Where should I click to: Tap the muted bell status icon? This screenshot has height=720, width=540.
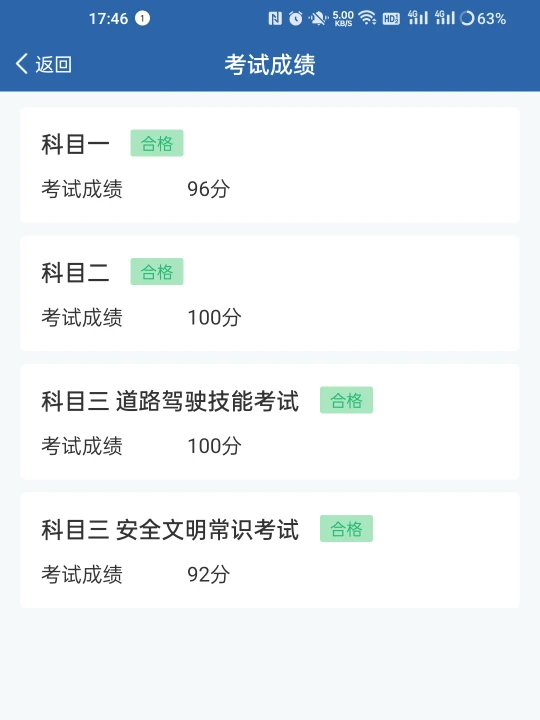[318, 18]
